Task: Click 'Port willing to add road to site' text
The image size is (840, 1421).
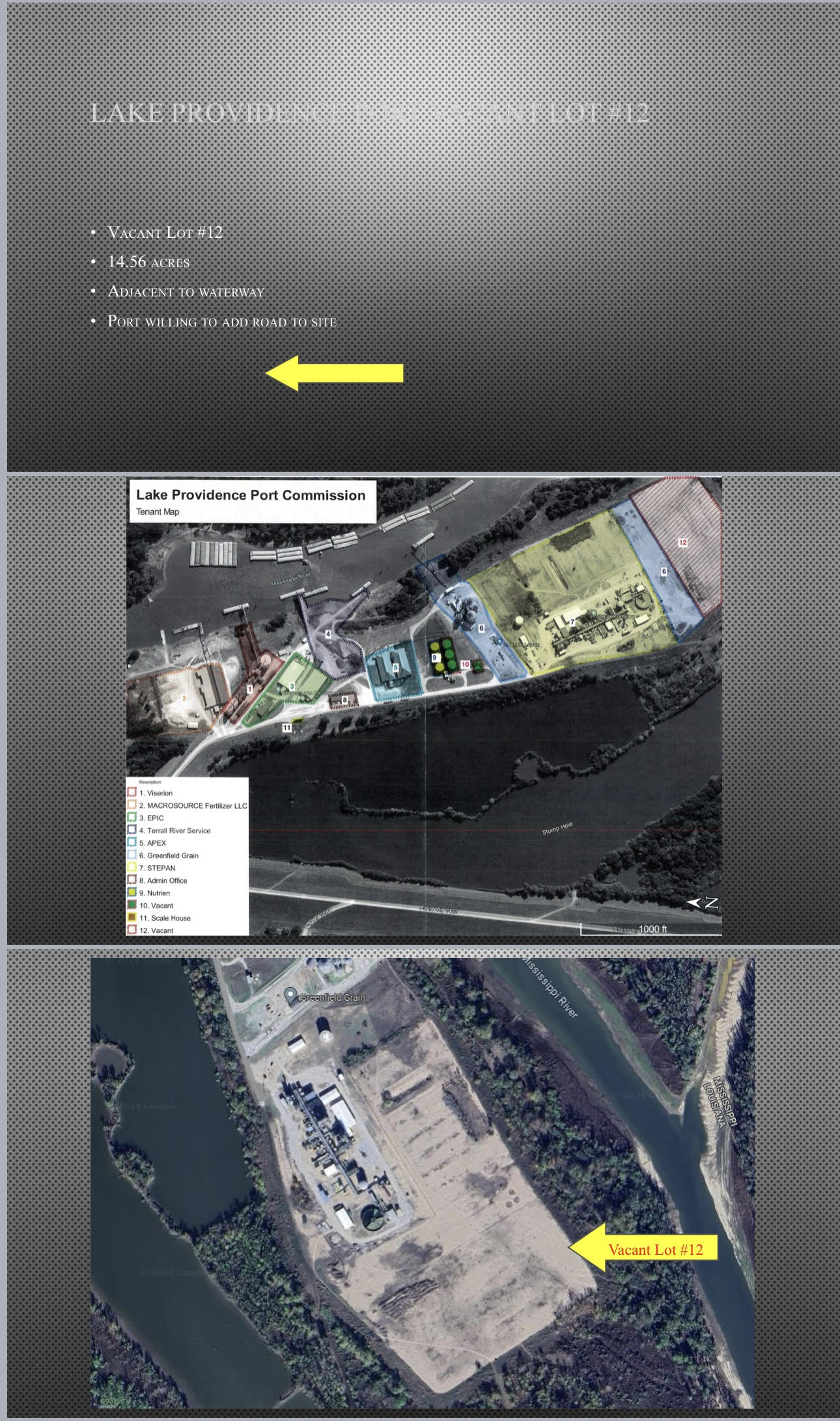Action: point(221,321)
